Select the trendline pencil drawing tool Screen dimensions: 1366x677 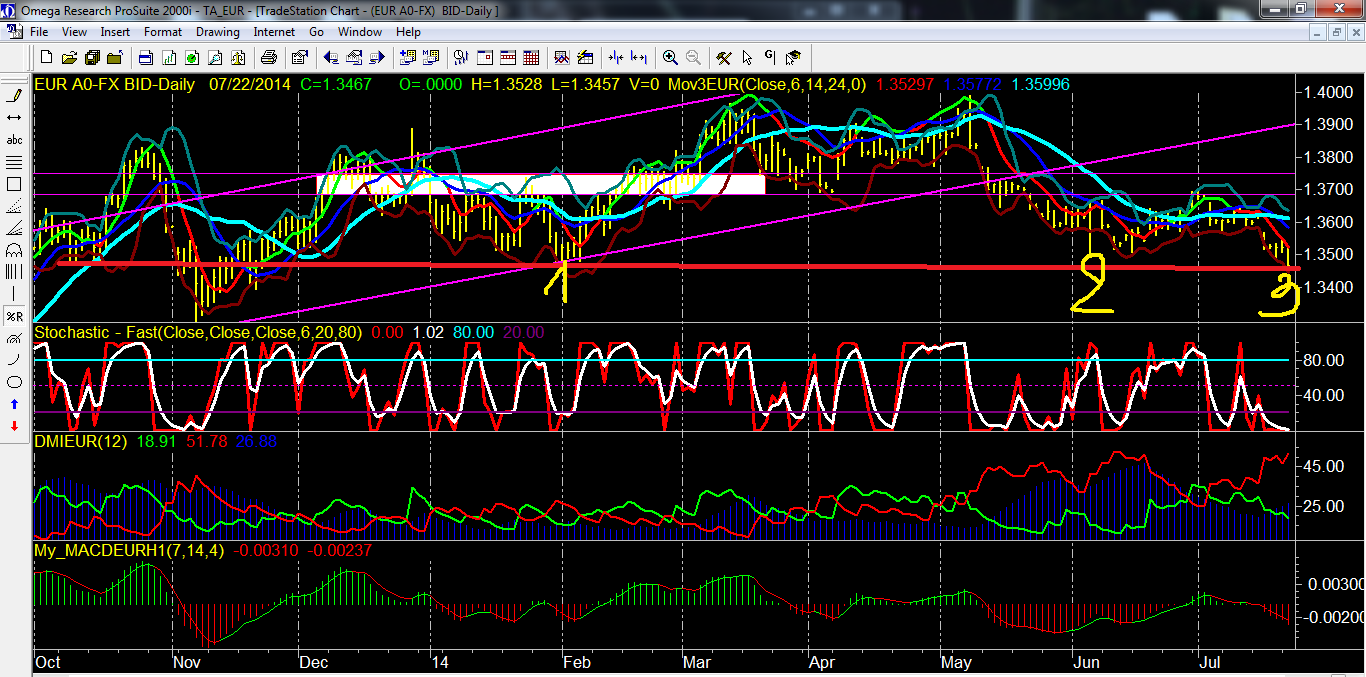click(x=15, y=96)
